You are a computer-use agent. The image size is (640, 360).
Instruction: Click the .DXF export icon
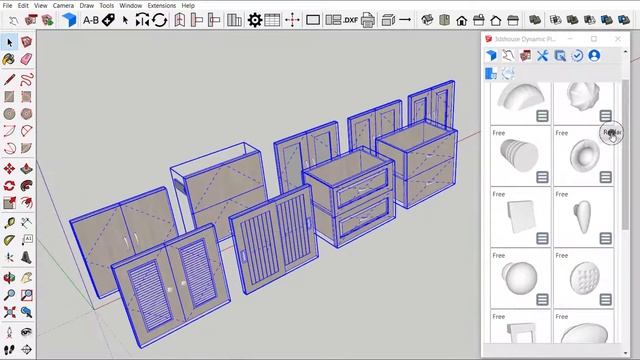(x=350, y=20)
